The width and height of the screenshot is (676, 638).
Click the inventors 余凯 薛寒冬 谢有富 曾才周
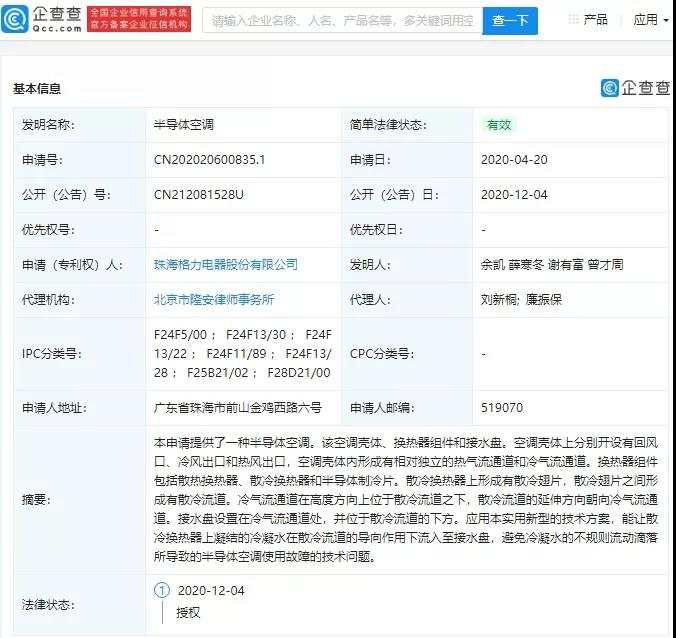pyautogui.click(x=552, y=264)
